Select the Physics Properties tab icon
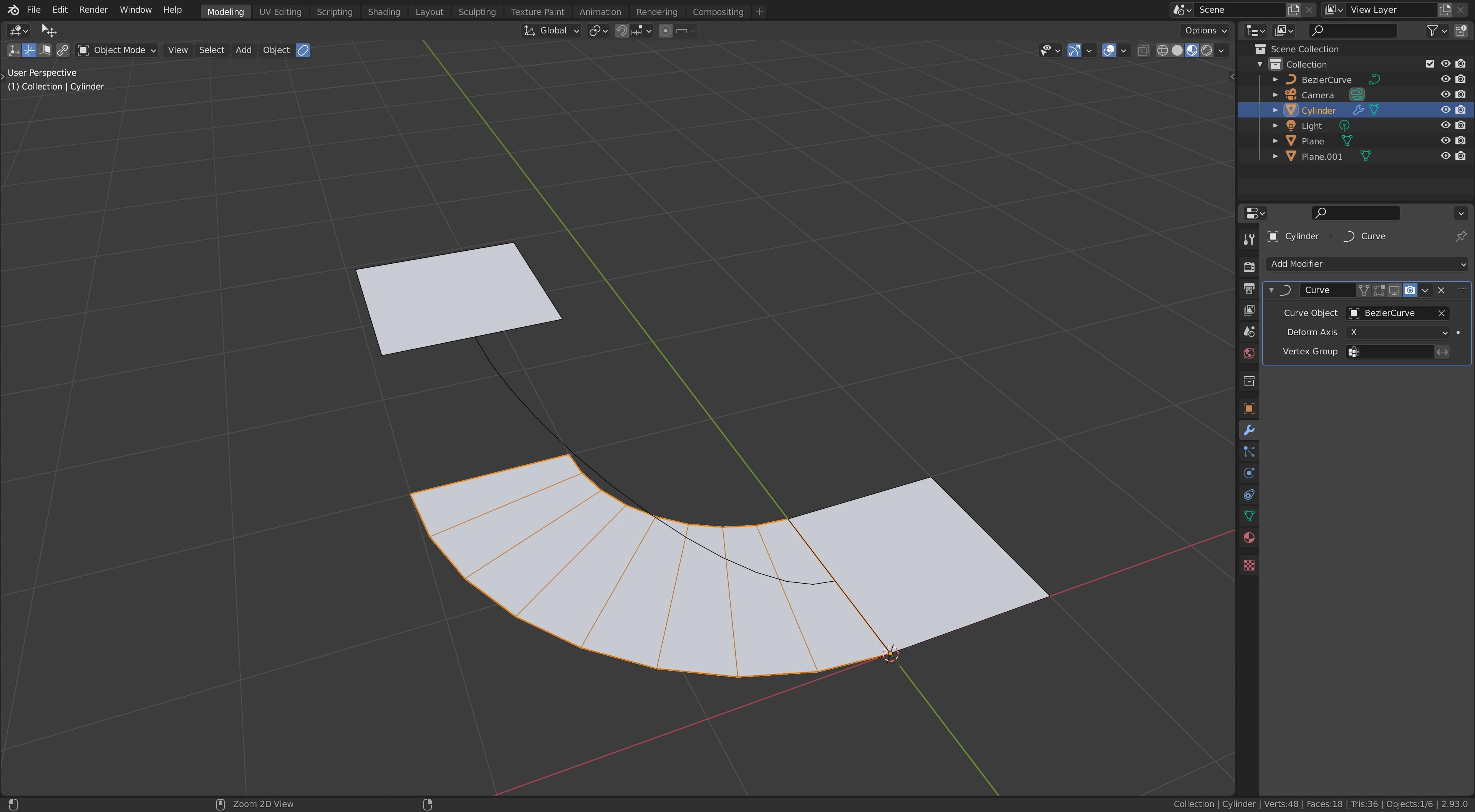 click(1249, 473)
